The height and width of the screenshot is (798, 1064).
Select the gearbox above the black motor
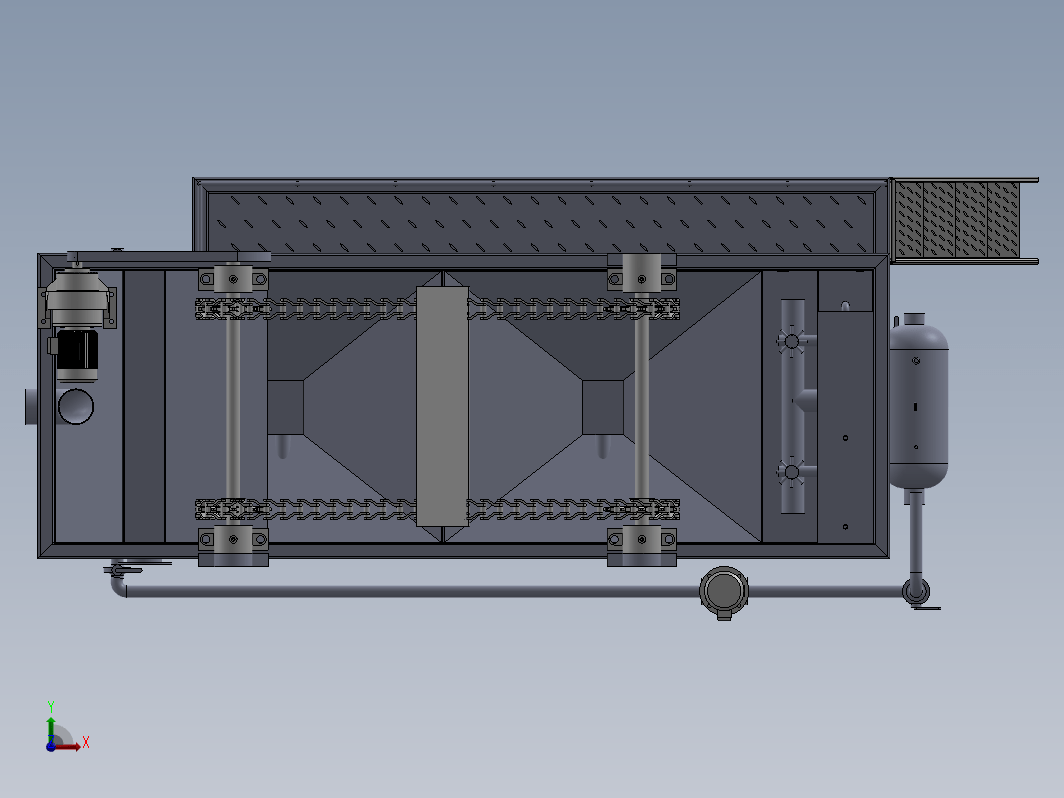tap(77, 299)
